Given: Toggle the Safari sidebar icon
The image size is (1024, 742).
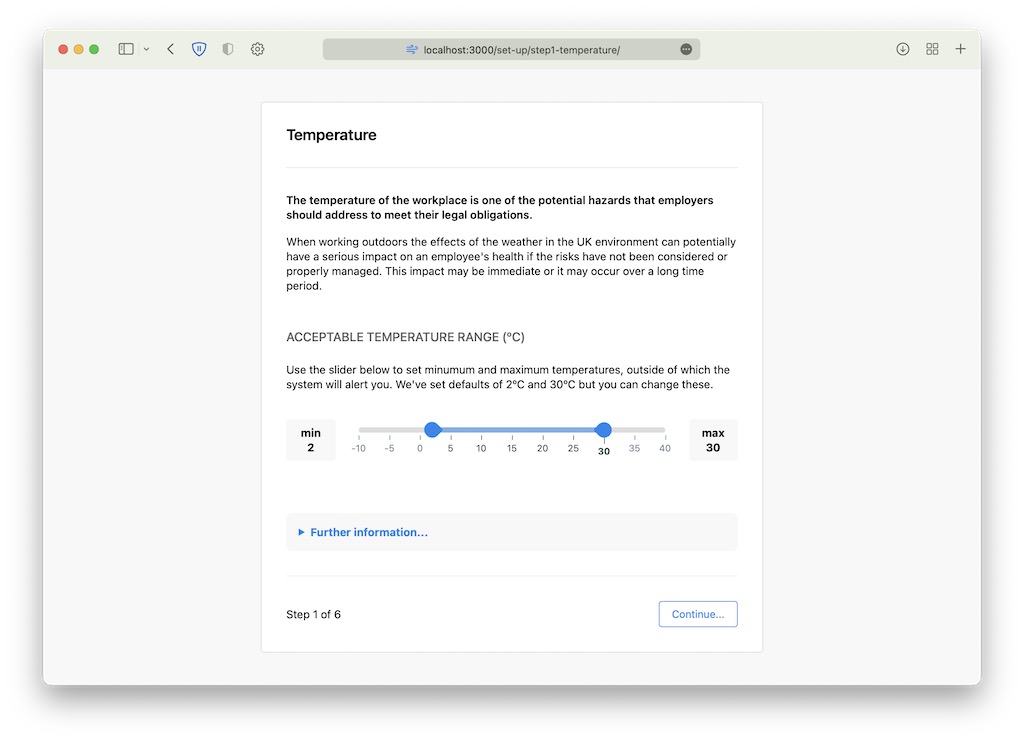Looking at the screenshot, I should pyautogui.click(x=126, y=49).
